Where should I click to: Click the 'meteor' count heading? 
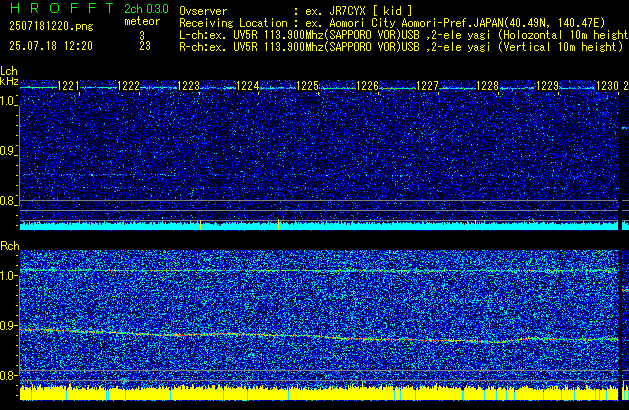(142, 21)
